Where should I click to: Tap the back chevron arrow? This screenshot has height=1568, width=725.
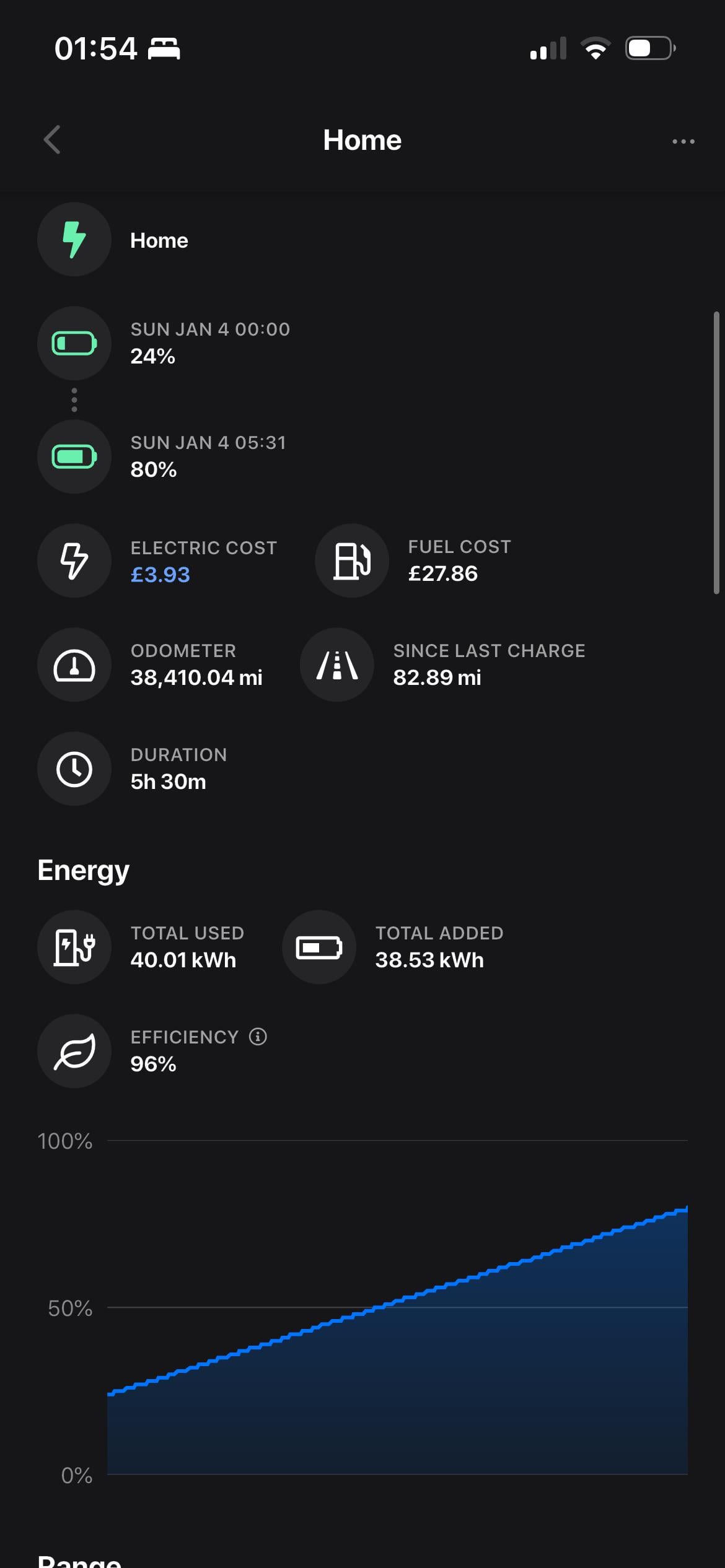tap(53, 140)
